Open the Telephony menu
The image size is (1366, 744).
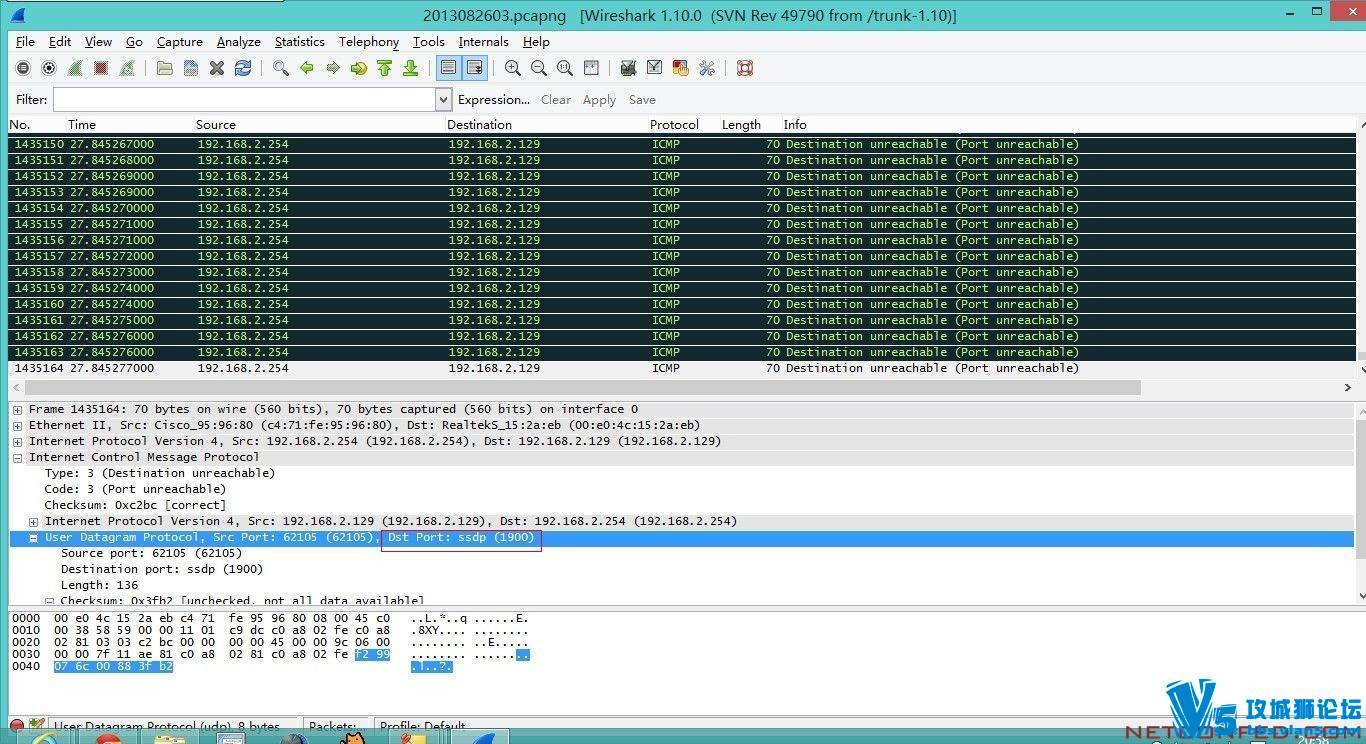coord(369,42)
